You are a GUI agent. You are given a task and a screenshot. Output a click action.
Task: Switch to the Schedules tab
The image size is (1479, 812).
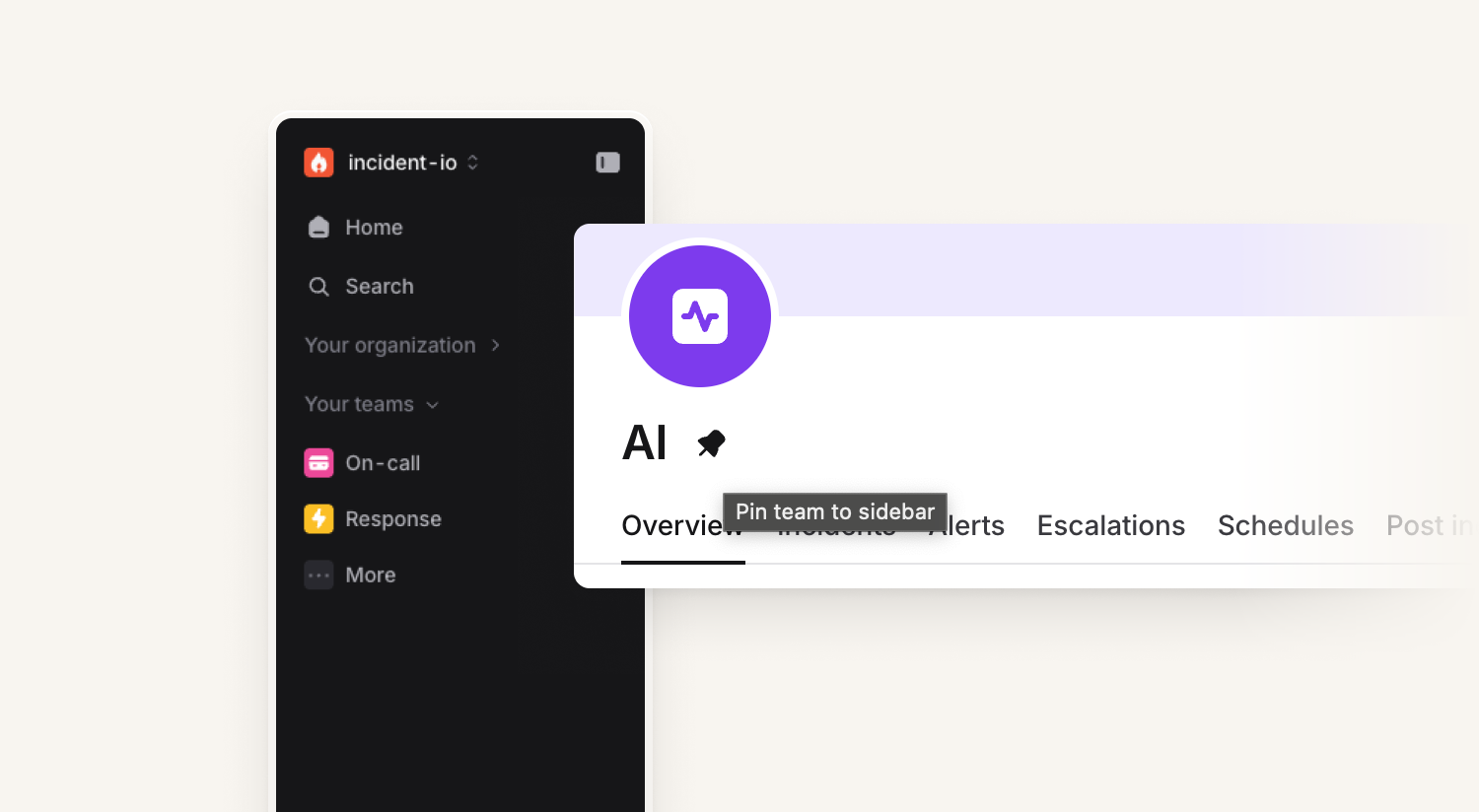coord(1286,526)
